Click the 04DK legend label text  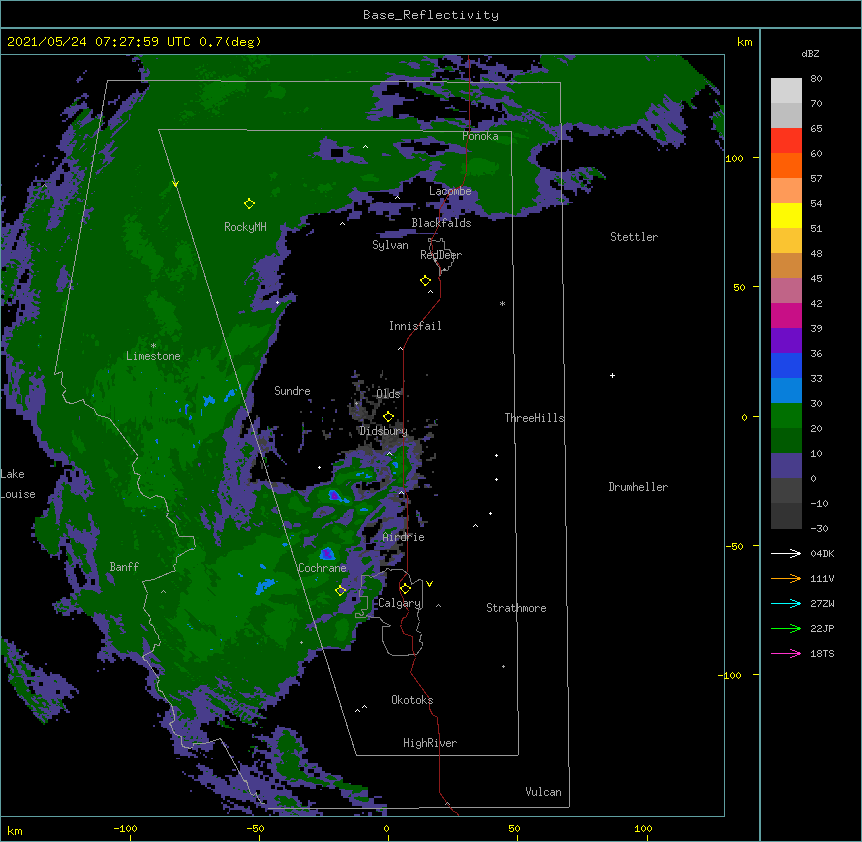(x=822, y=553)
